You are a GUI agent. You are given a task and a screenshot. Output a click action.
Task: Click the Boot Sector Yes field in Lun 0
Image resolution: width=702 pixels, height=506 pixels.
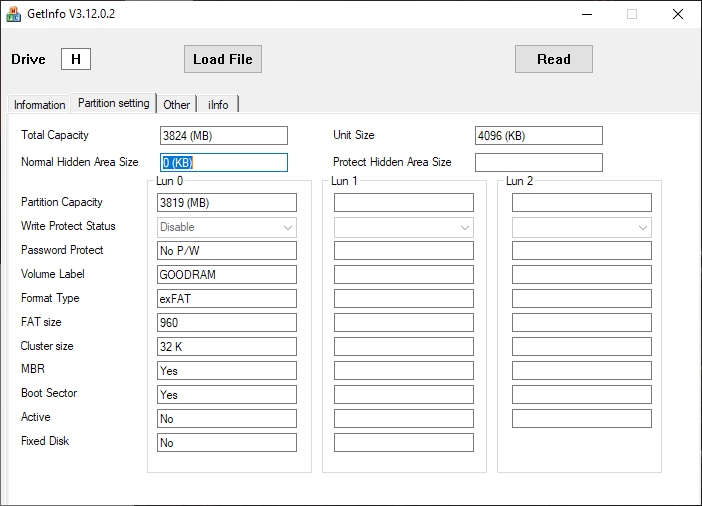tap(227, 395)
